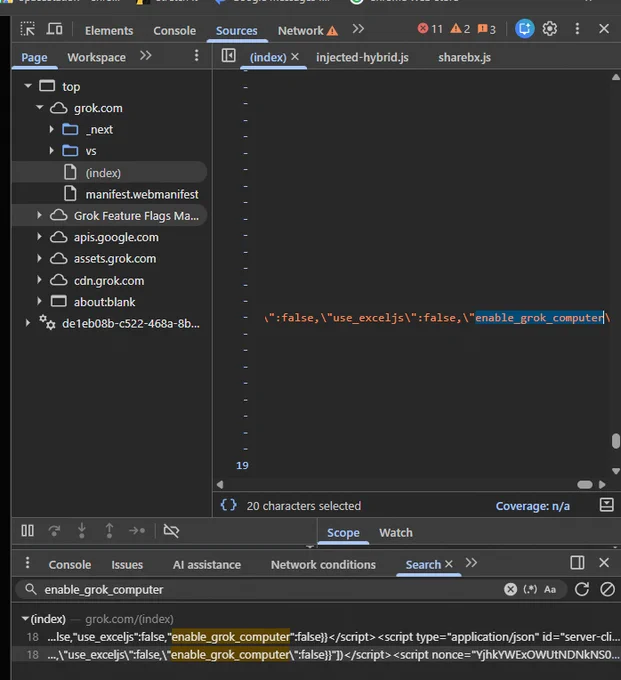Expand the apis.google.com node
621x680 pixels.
(x=39, y=237)
